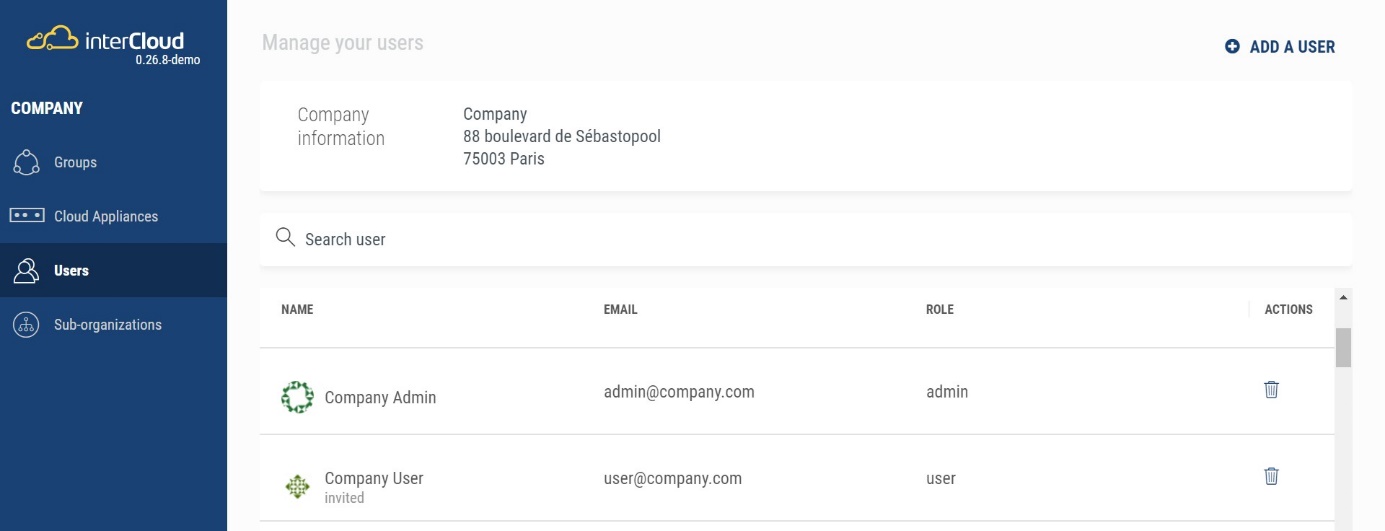1385x531 pixels.
Task: Go to Cloud Appliances section
Action: [106, 217]
